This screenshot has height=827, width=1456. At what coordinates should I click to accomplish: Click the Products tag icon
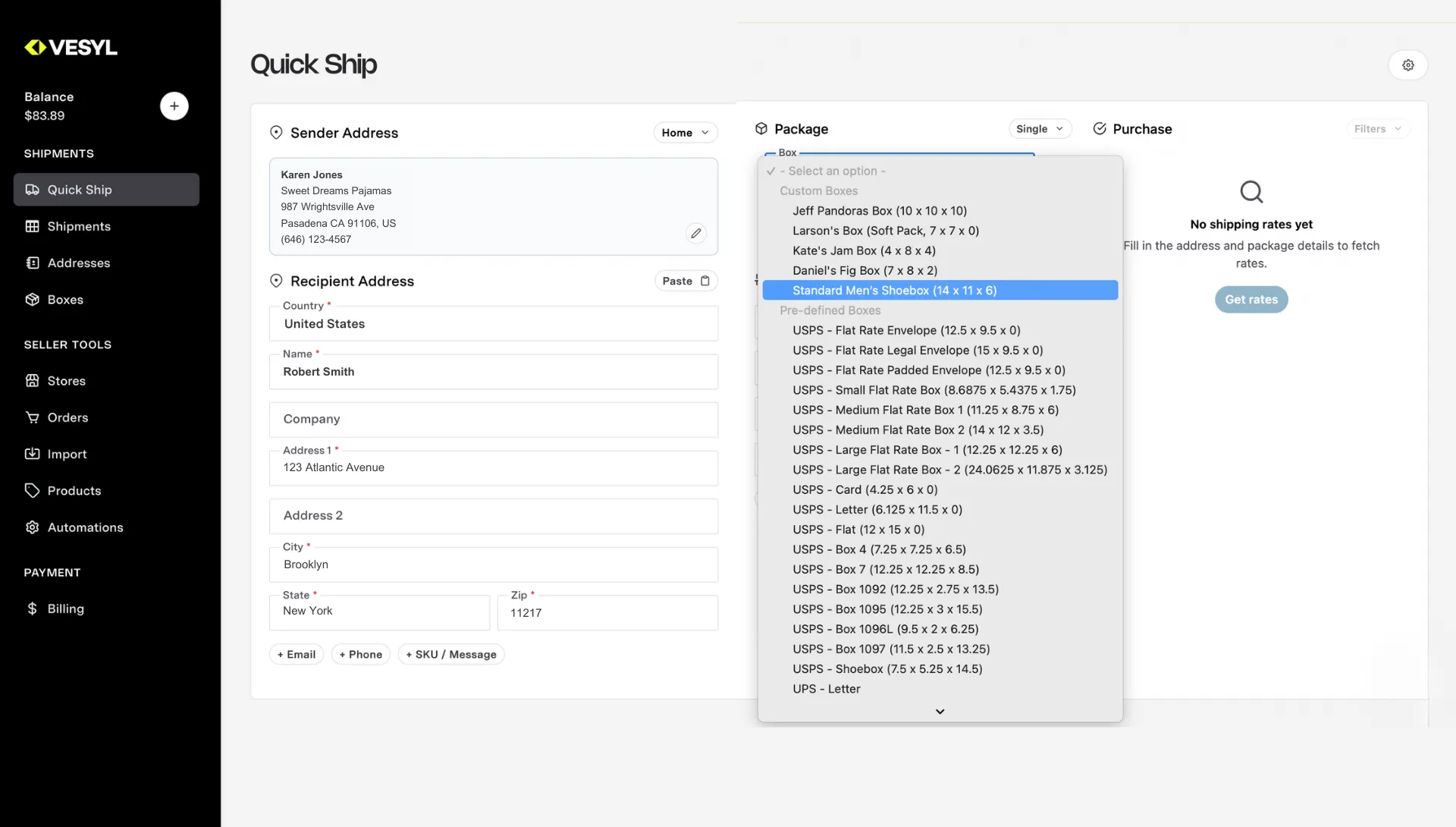(32, 491)
